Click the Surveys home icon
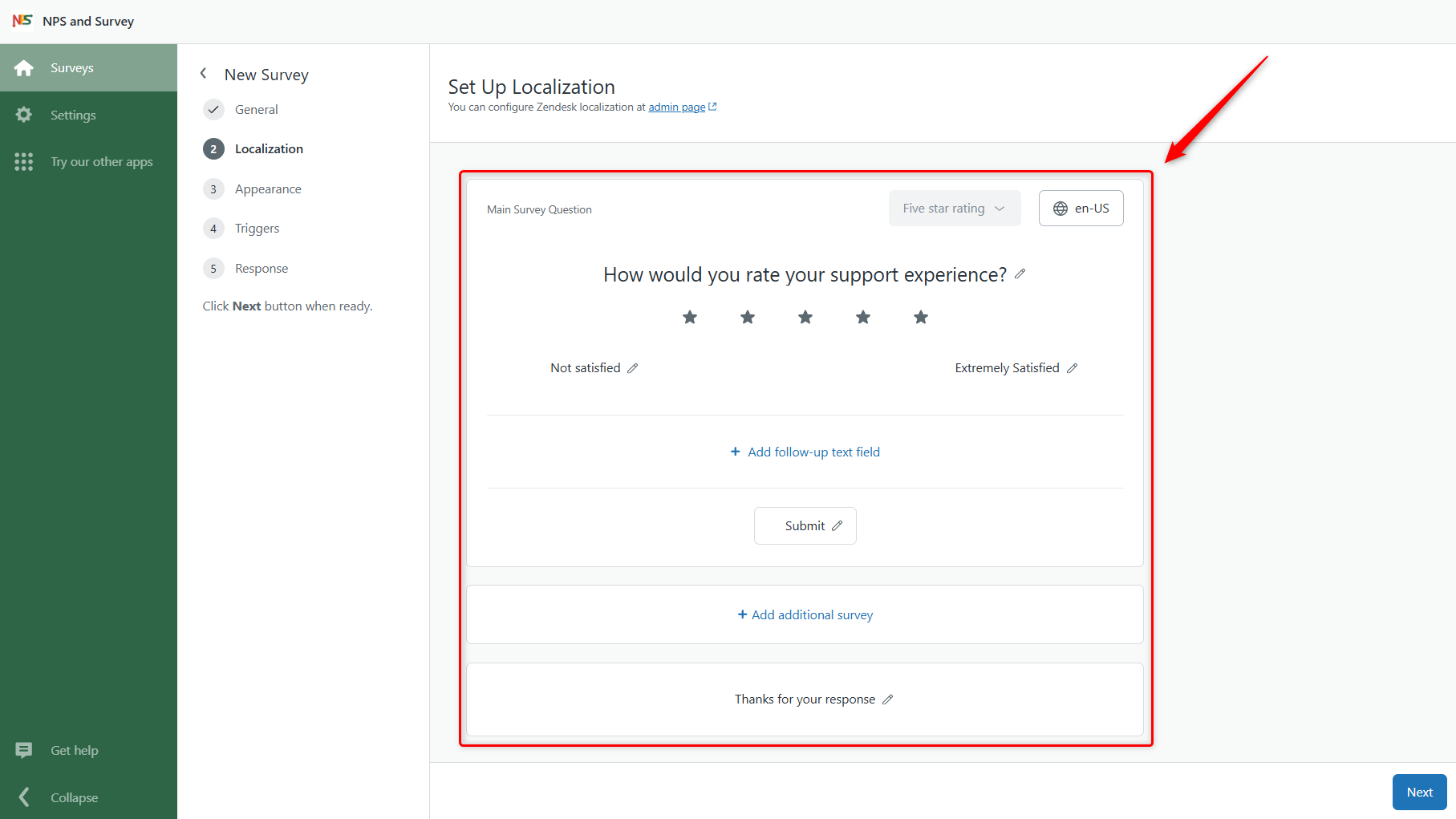Image resolution: width=1456 pixels, height=819 pixels. coord(24,67)
